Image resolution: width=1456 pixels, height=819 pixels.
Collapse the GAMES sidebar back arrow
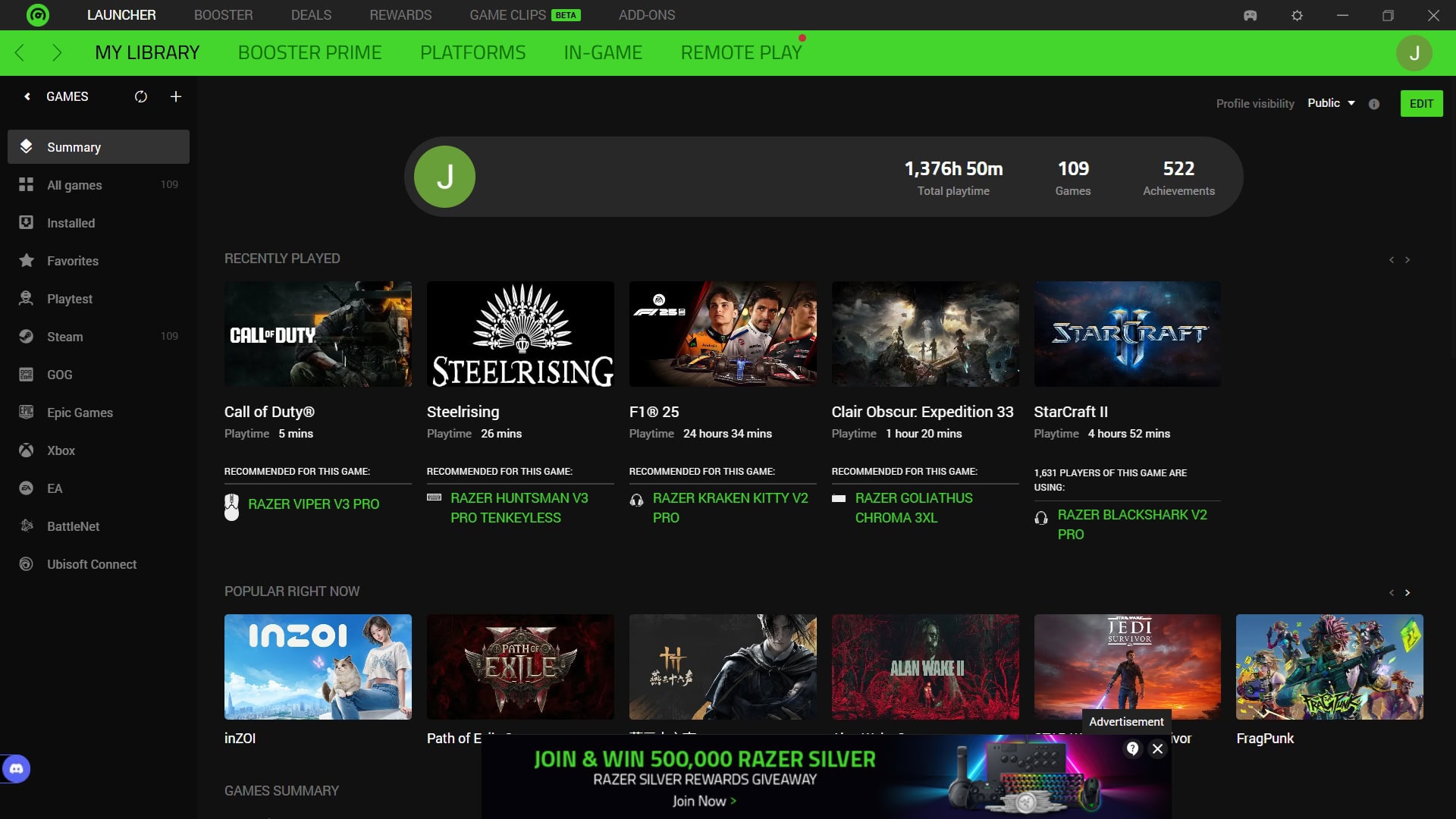(27, 96)
